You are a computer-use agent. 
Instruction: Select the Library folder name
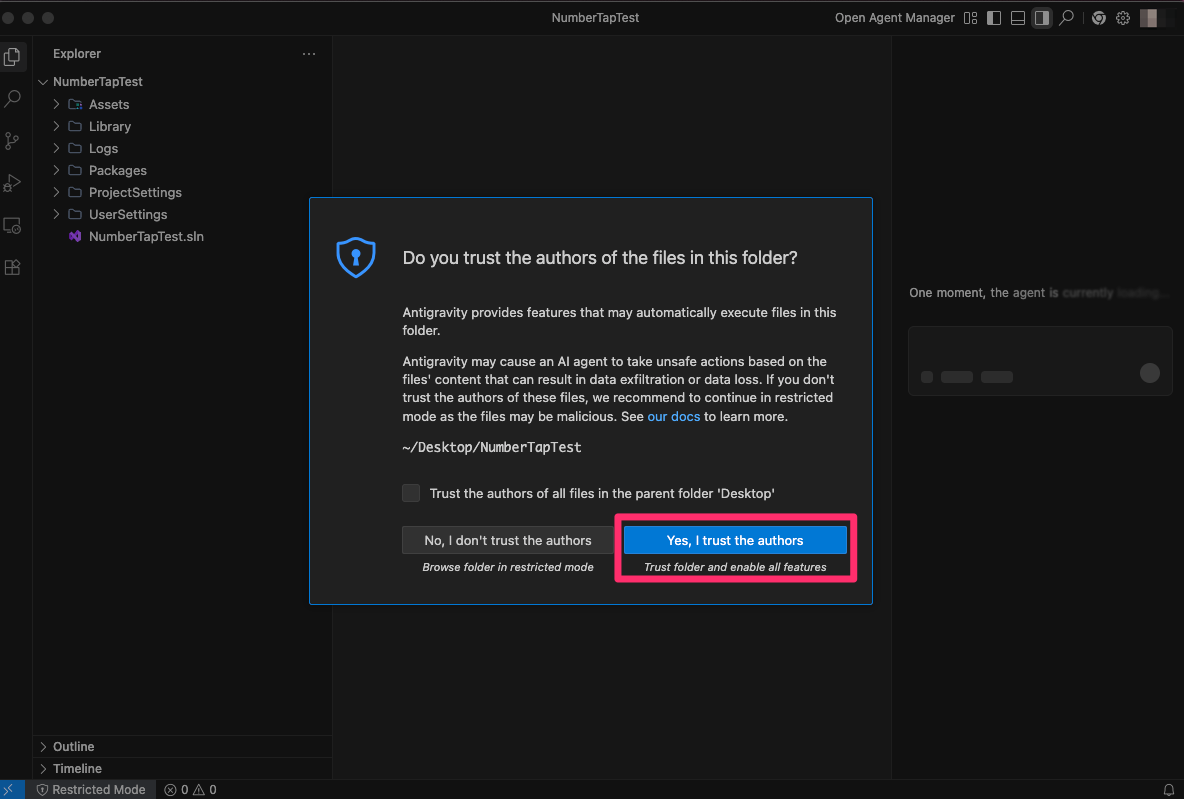coord(110,126)
